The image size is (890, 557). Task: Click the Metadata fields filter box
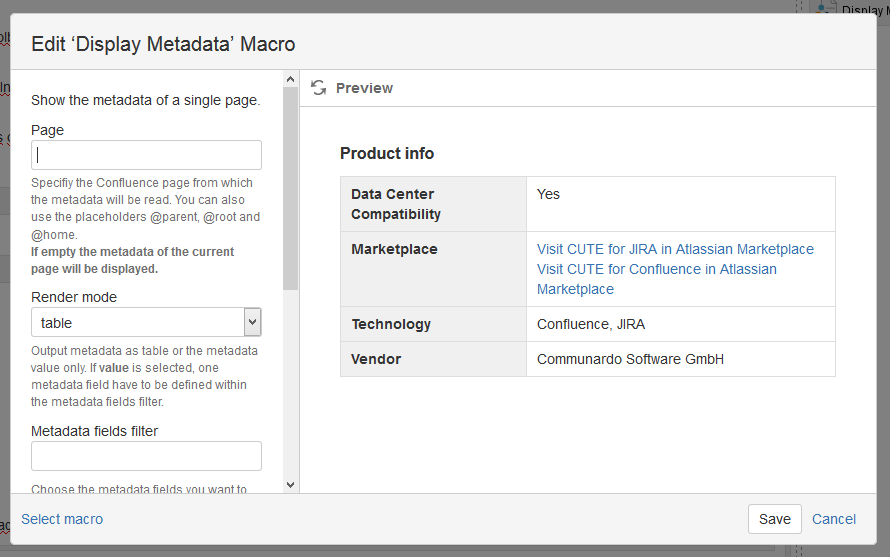[x=146, y=456]
